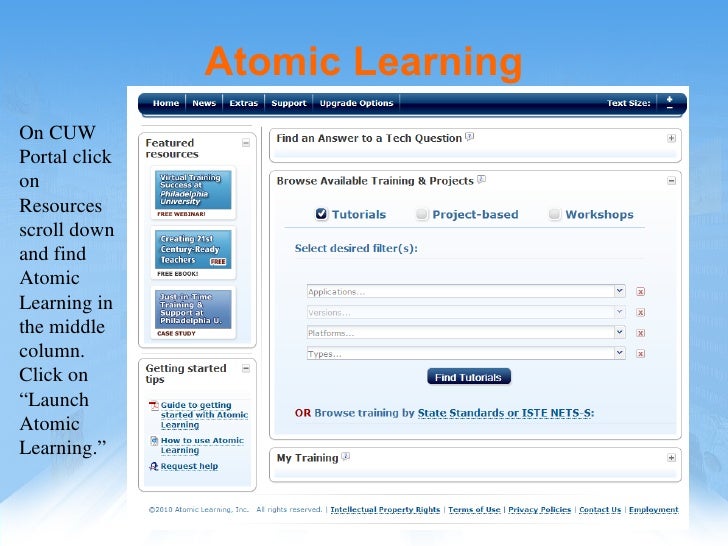Open the Platforms dropdown
Image resolution: width=728 pixels, height=546 pixels.
click(x=466, y=333)
